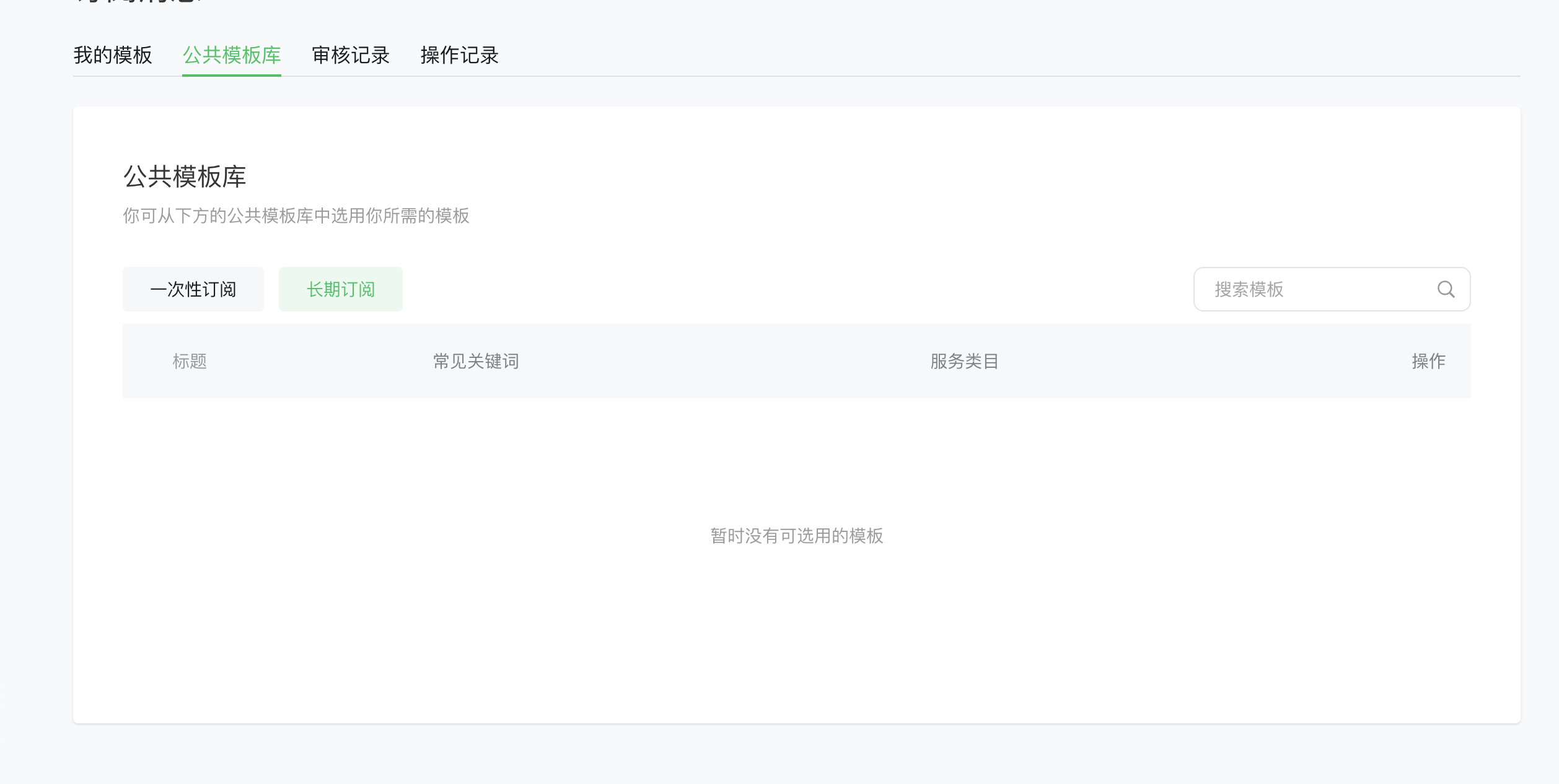The height and width of the screenshot is (784, 1559).
Task: Select the 公共模板库 tab
Action: tap(232, 55)
